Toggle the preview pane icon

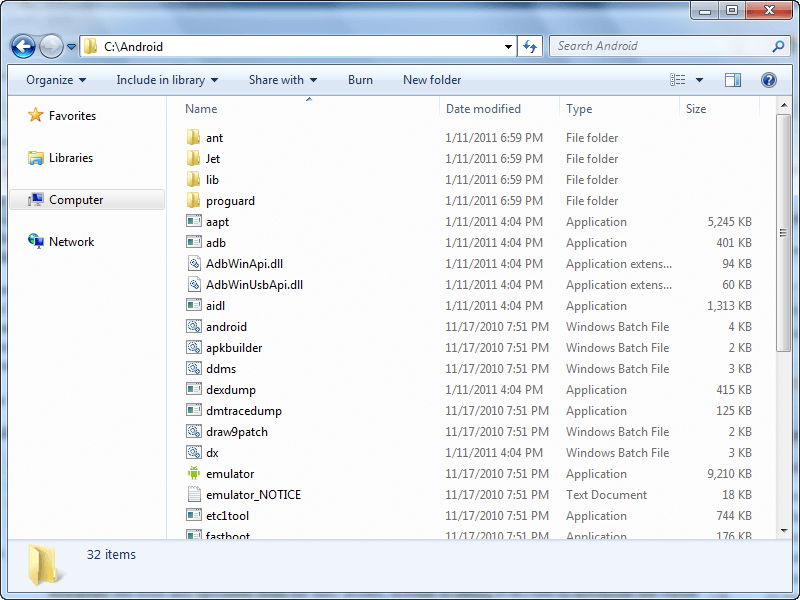click(x=732, y=80)
